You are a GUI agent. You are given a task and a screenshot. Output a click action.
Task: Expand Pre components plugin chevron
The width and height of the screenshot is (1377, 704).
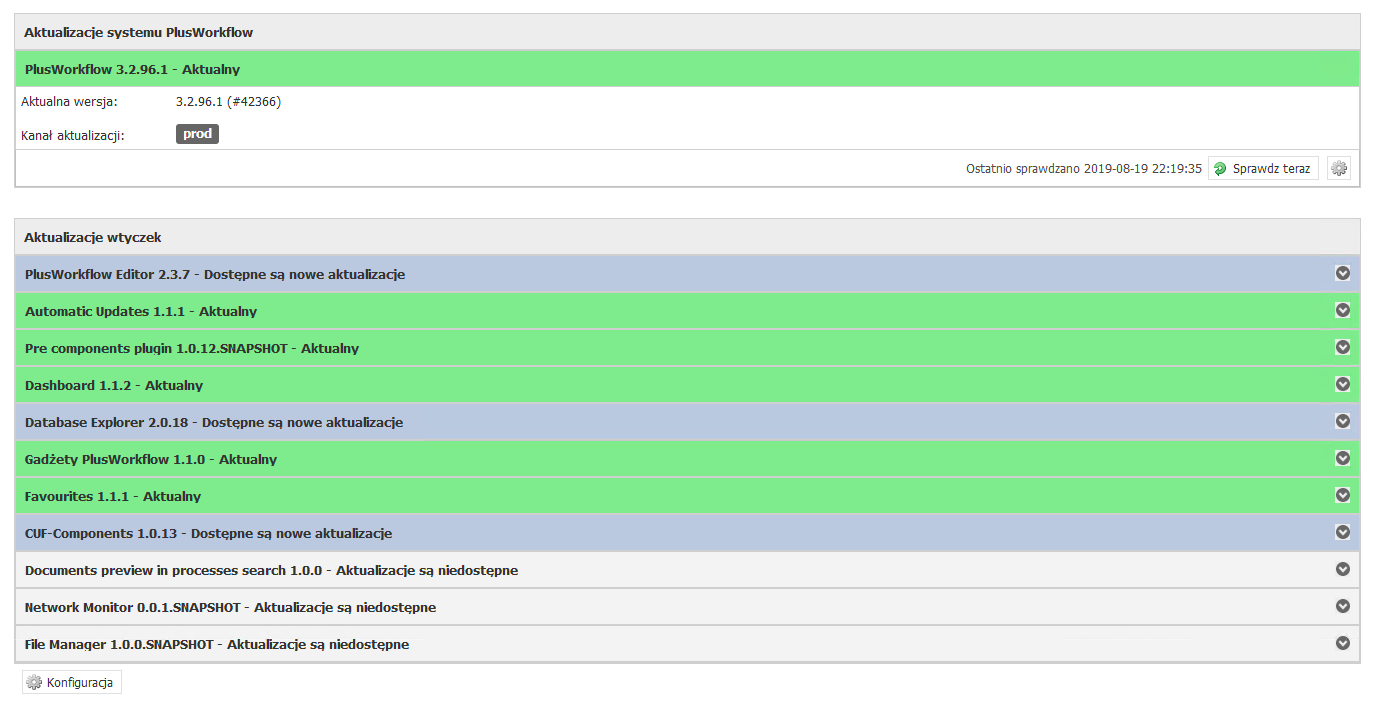pyautogui.click(x=1343, y=347)
